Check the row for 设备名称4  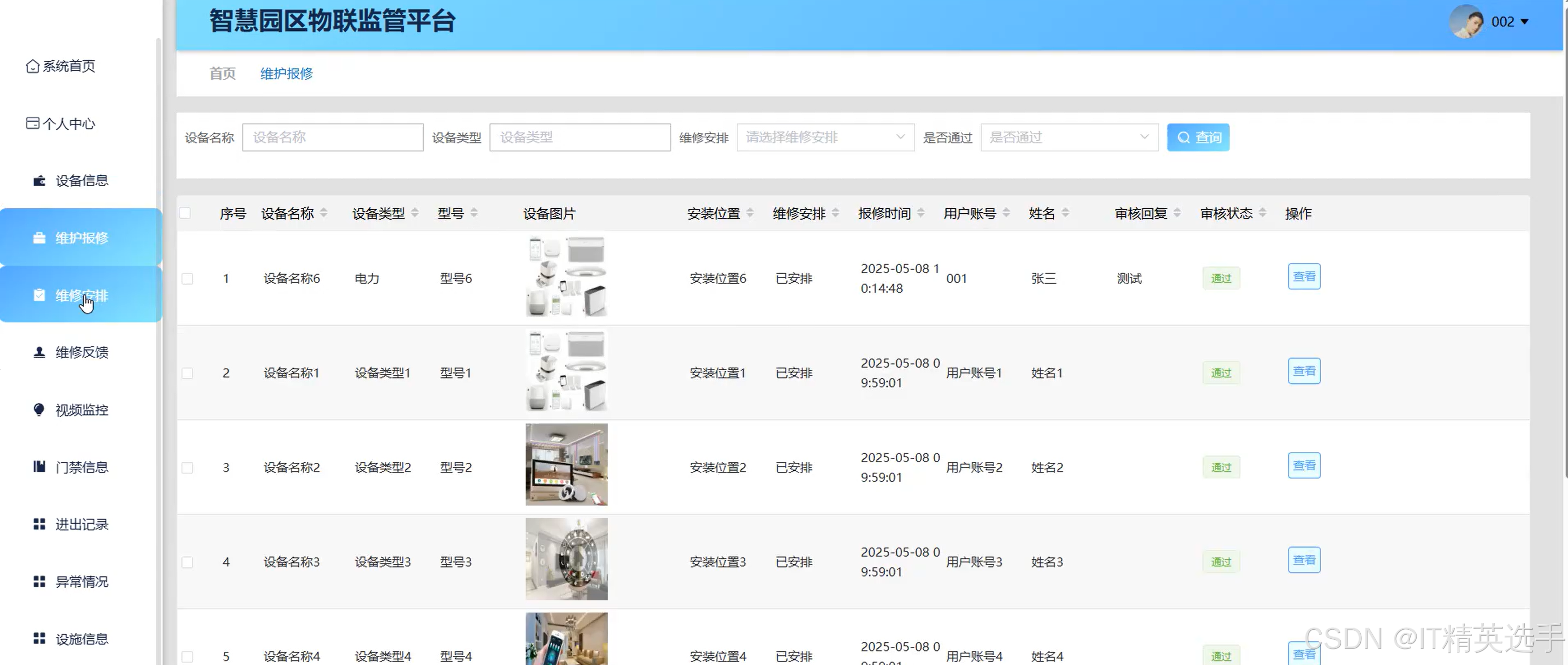tap(188, 656)
